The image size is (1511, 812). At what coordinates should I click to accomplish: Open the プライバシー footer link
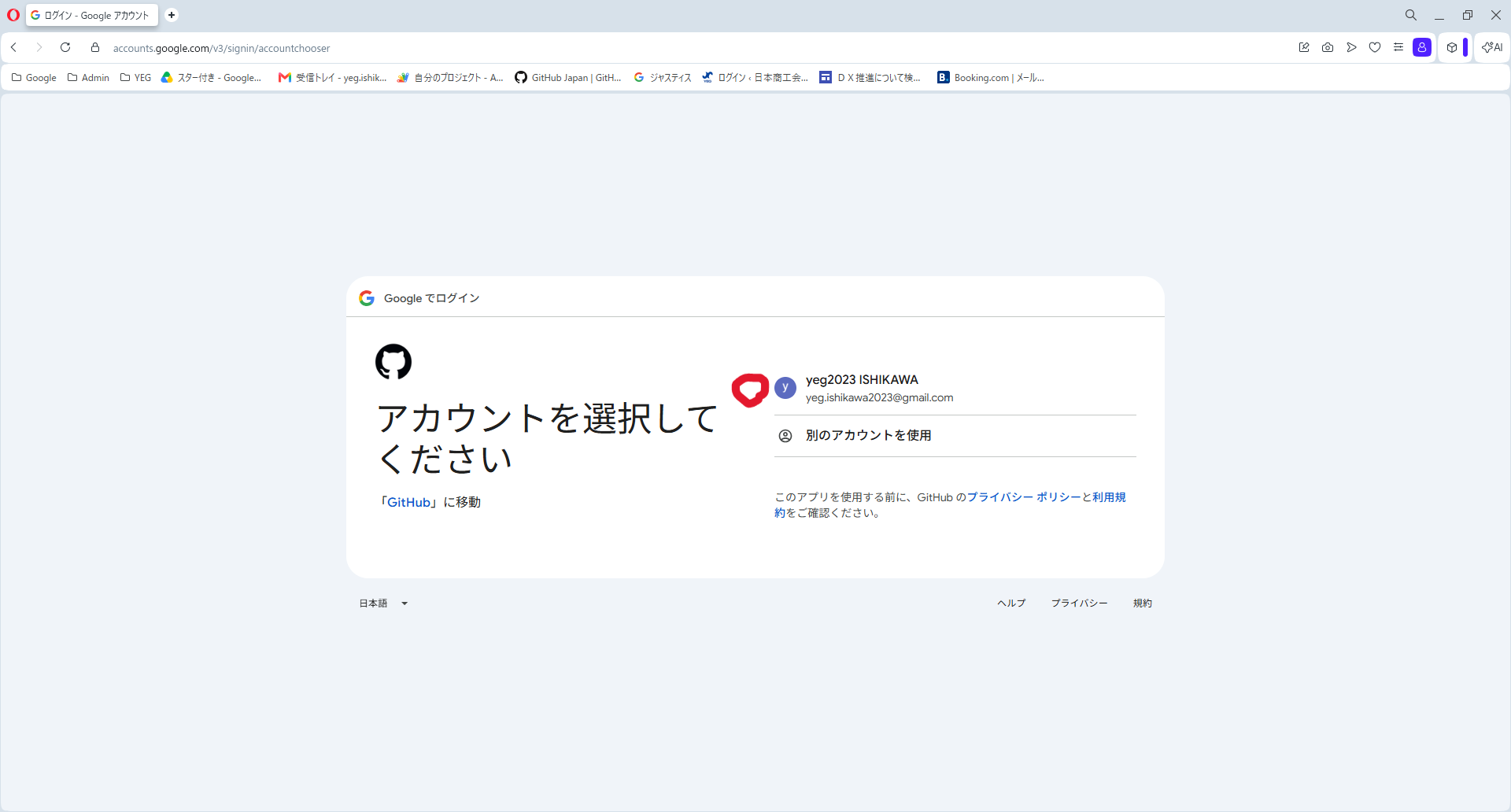[1079, 603]
